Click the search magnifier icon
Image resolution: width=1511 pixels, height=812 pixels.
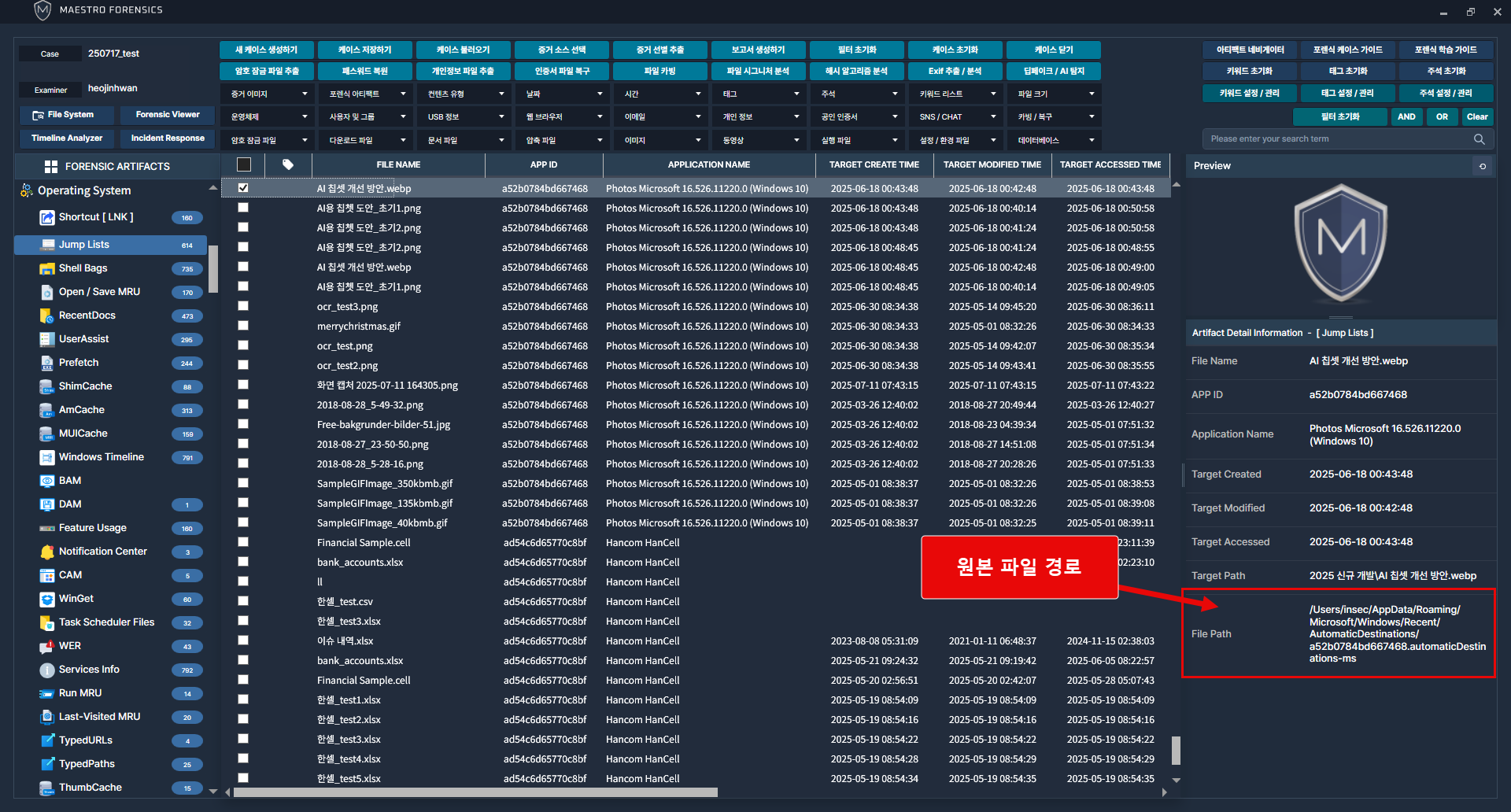[x=1479, y=139]
